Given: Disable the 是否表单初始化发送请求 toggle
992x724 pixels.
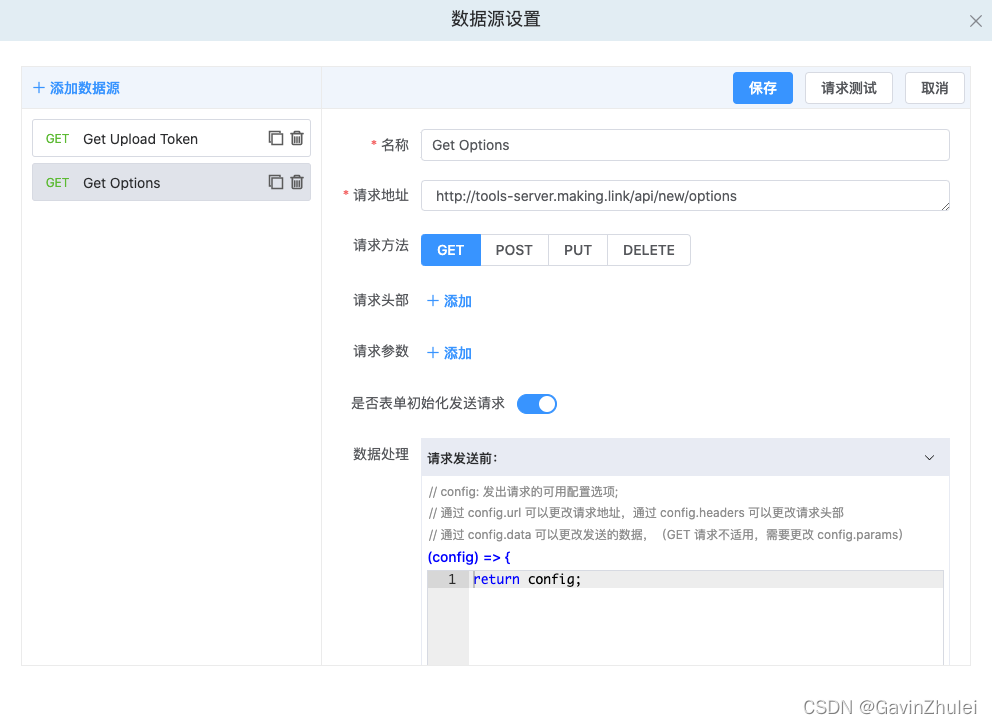Looking at the screenshot, I should point(537,403).
